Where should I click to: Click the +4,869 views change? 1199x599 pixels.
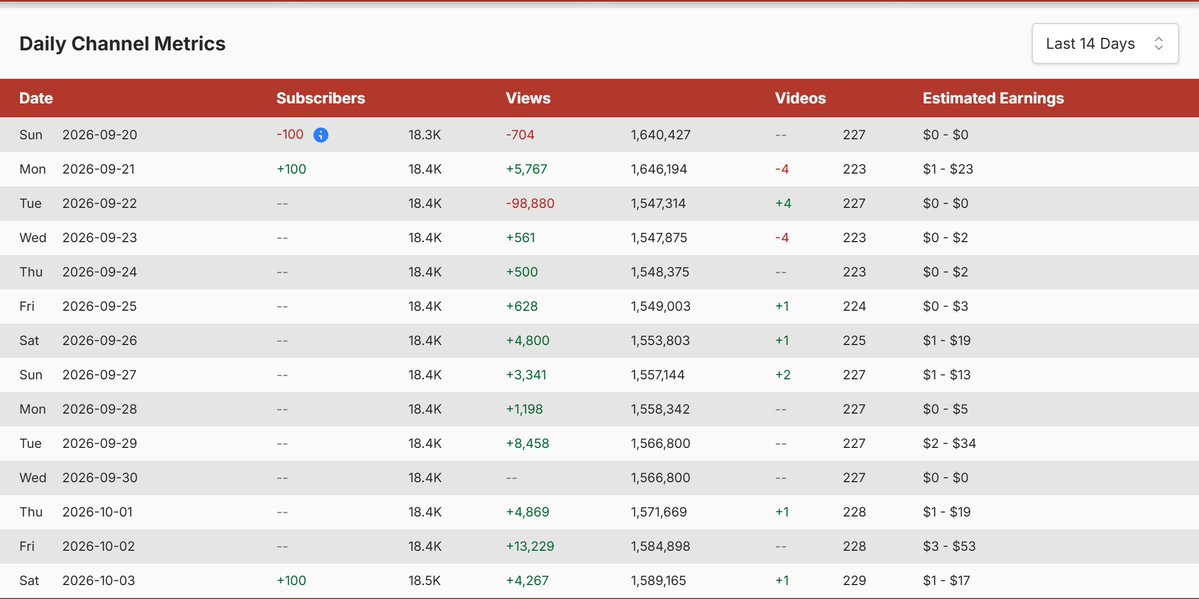tap(527, 512)
